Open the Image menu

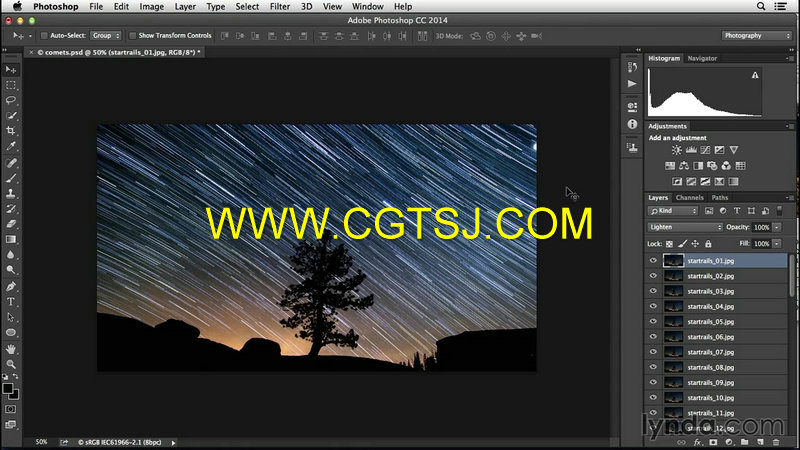click(152, 7)
